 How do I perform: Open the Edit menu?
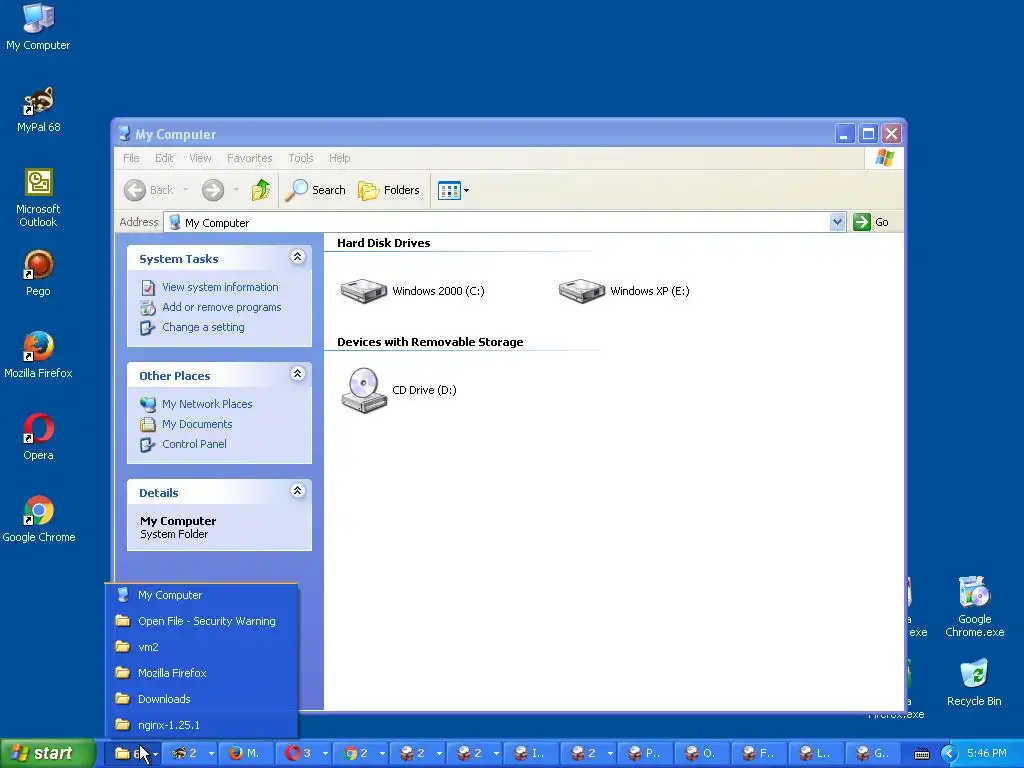(164, 158)
